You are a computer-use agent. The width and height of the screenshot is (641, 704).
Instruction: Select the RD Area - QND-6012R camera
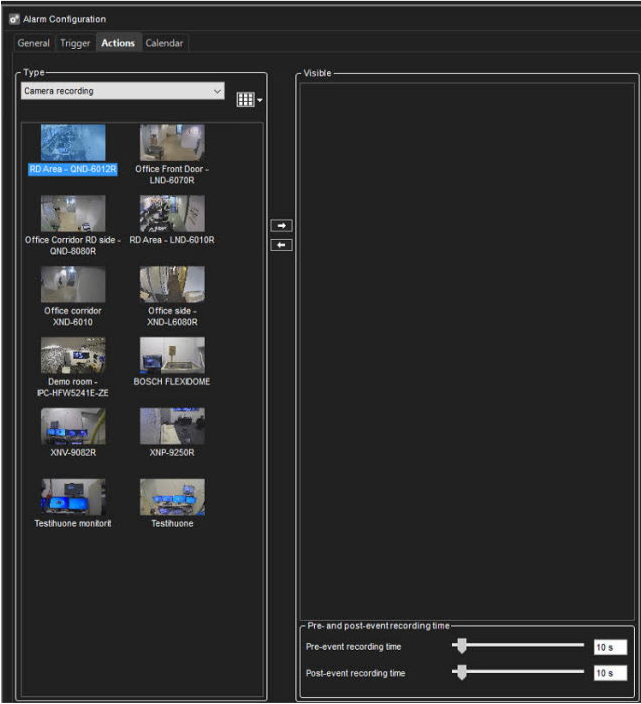(x=72, y=144)
